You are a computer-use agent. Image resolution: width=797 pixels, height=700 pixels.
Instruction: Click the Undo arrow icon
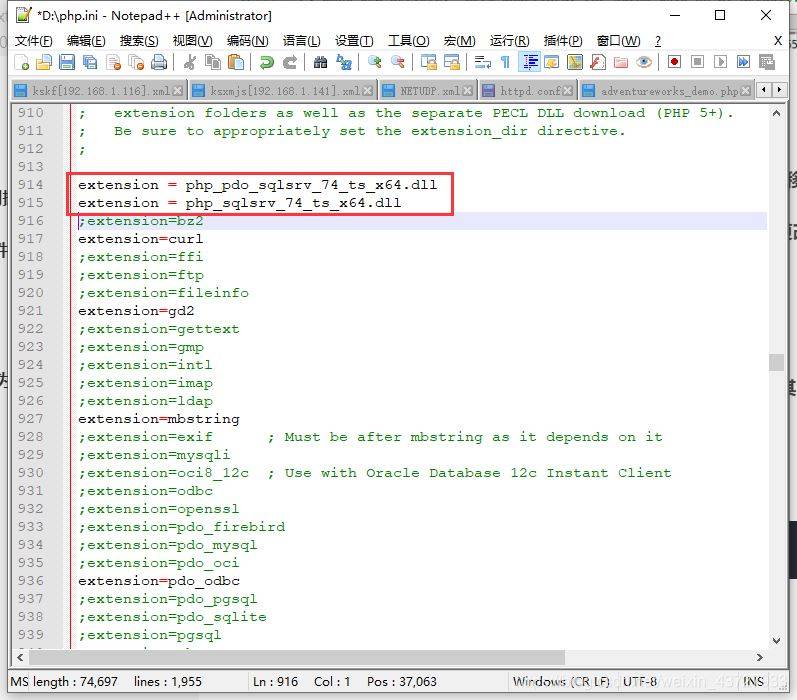point(266,63)
